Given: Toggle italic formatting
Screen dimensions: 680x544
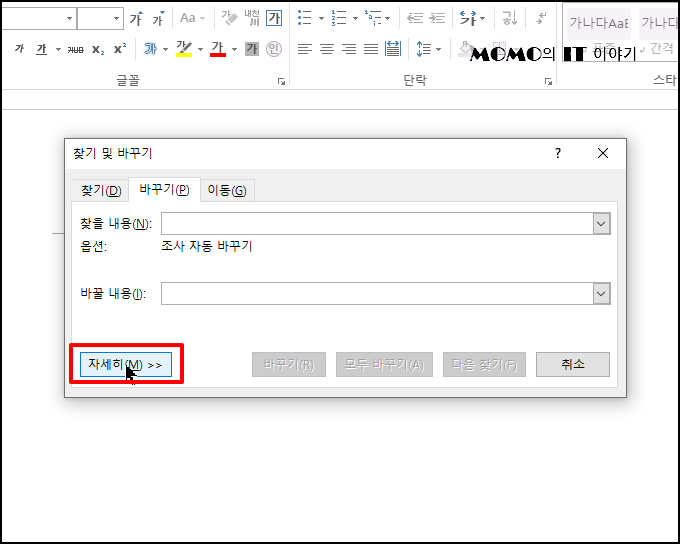Looking at the screenshot, I should tap(19, 49).
